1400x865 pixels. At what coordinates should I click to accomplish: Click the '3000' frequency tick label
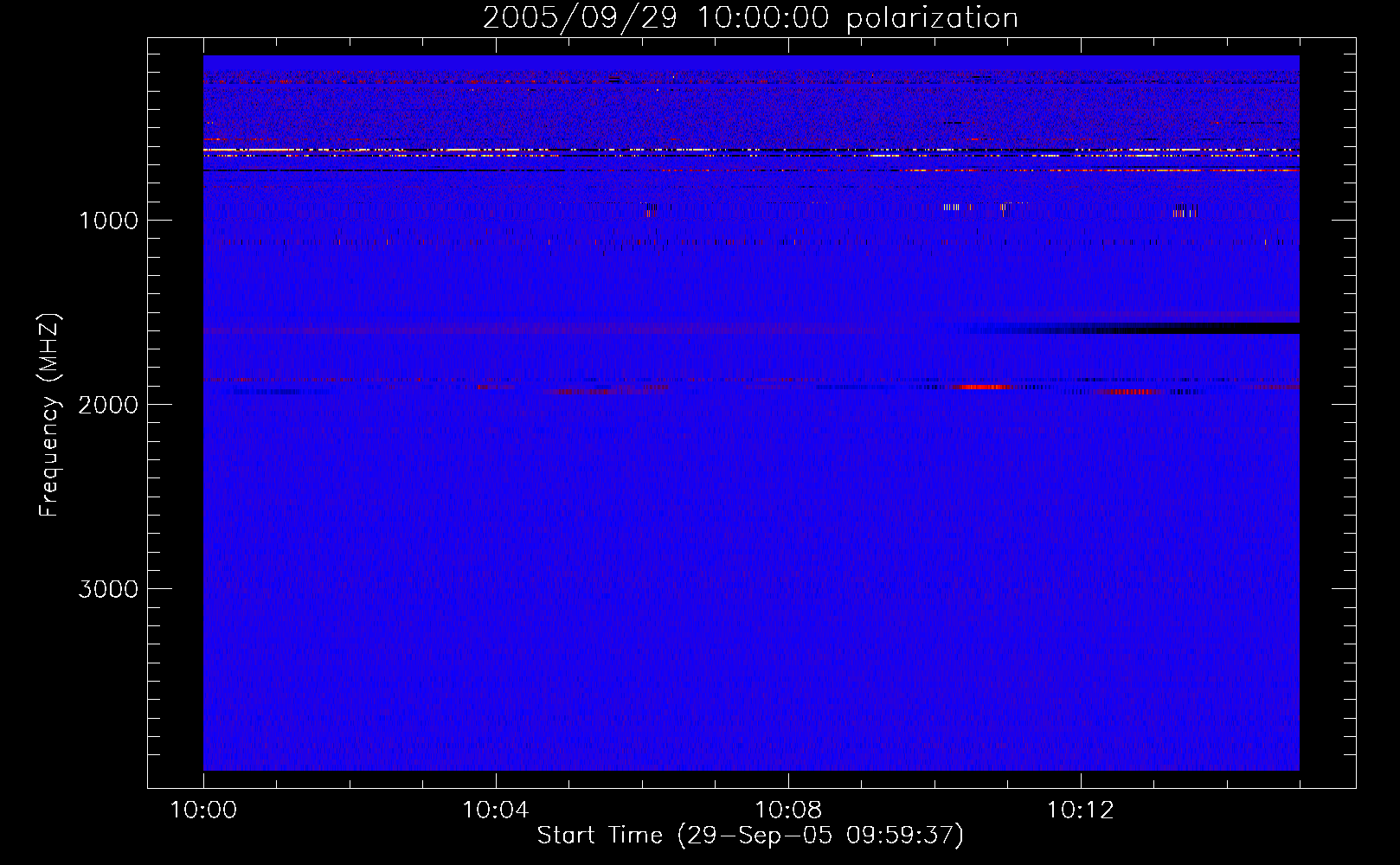(x=108, y=588)
